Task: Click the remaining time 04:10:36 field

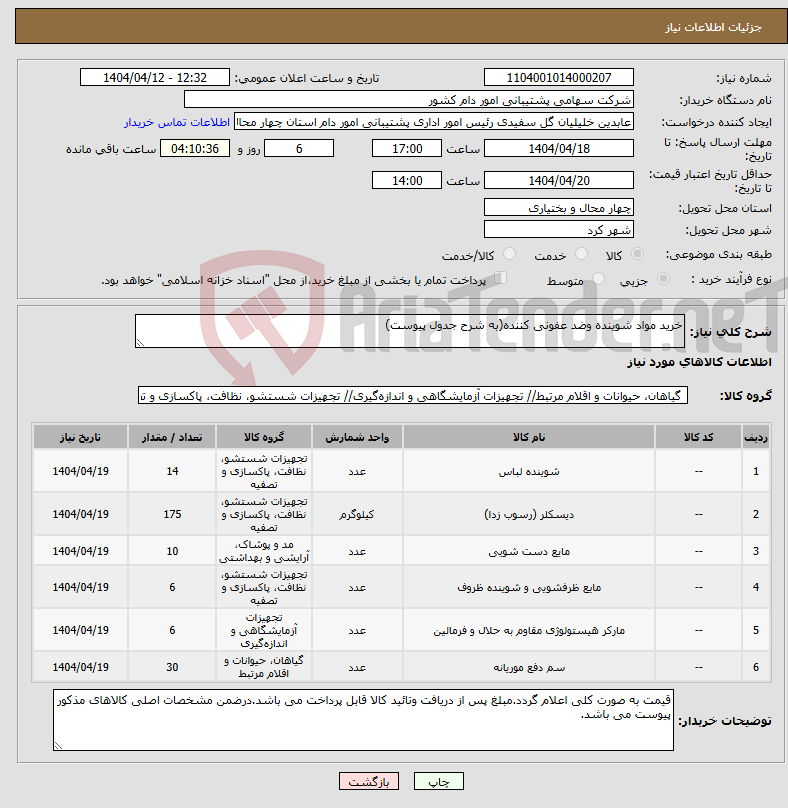Action: pyautogui.click(x=195, y=149)
